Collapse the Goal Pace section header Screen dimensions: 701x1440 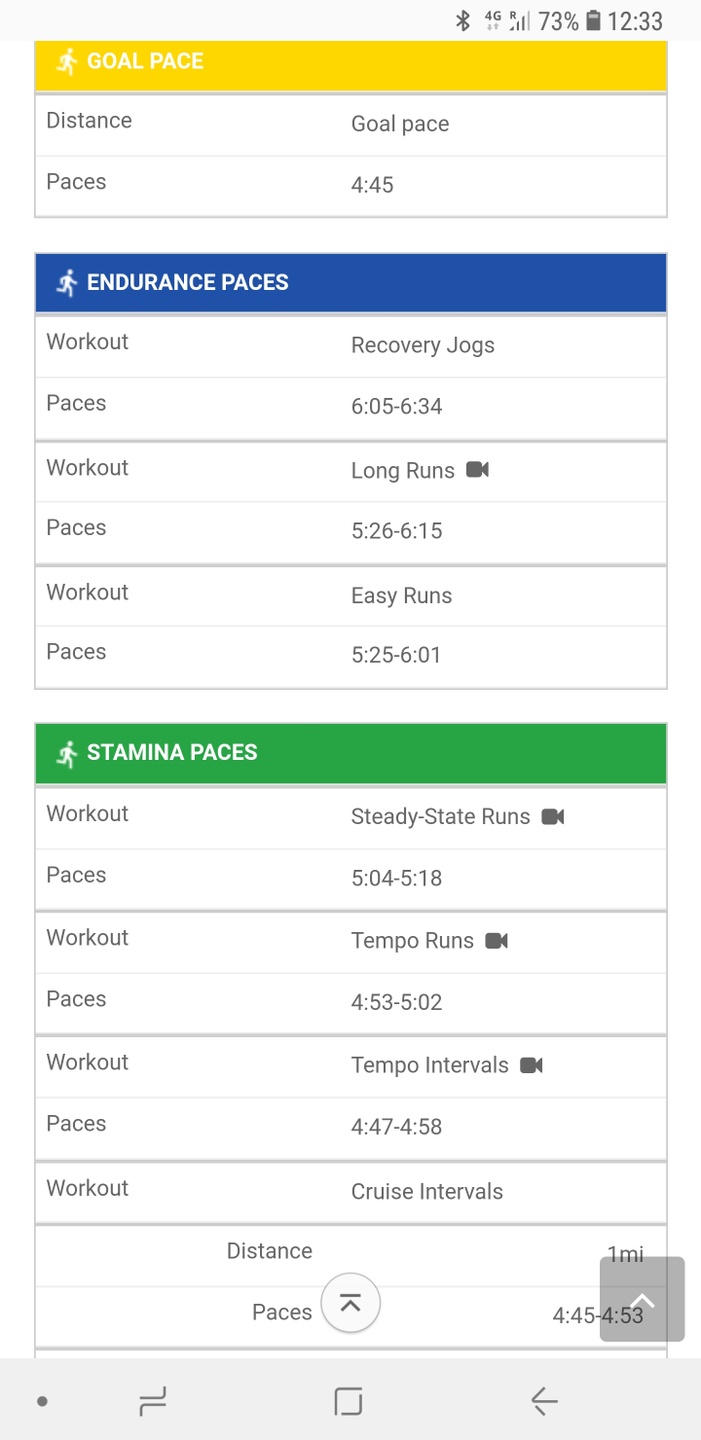(x=350, y=62)
